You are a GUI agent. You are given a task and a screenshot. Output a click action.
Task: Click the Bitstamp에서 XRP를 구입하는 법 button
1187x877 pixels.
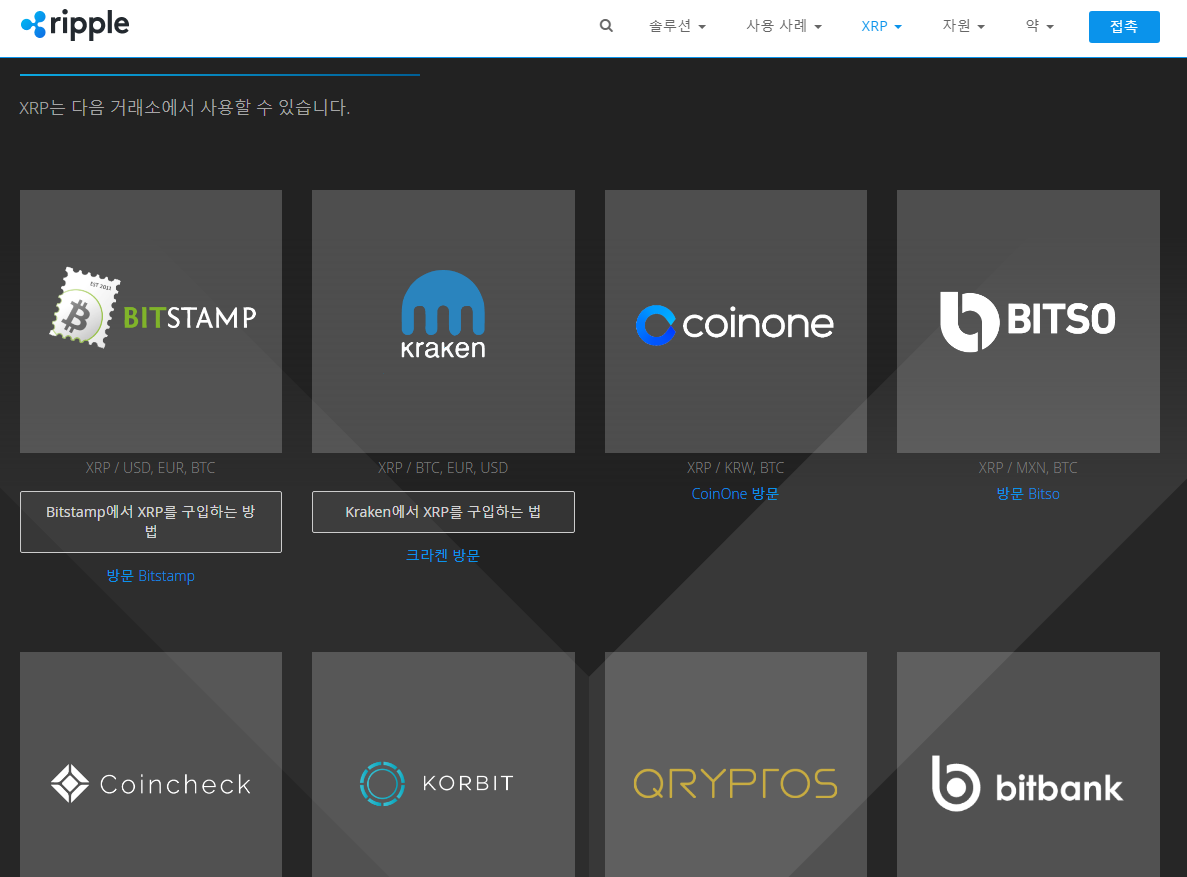150,521
